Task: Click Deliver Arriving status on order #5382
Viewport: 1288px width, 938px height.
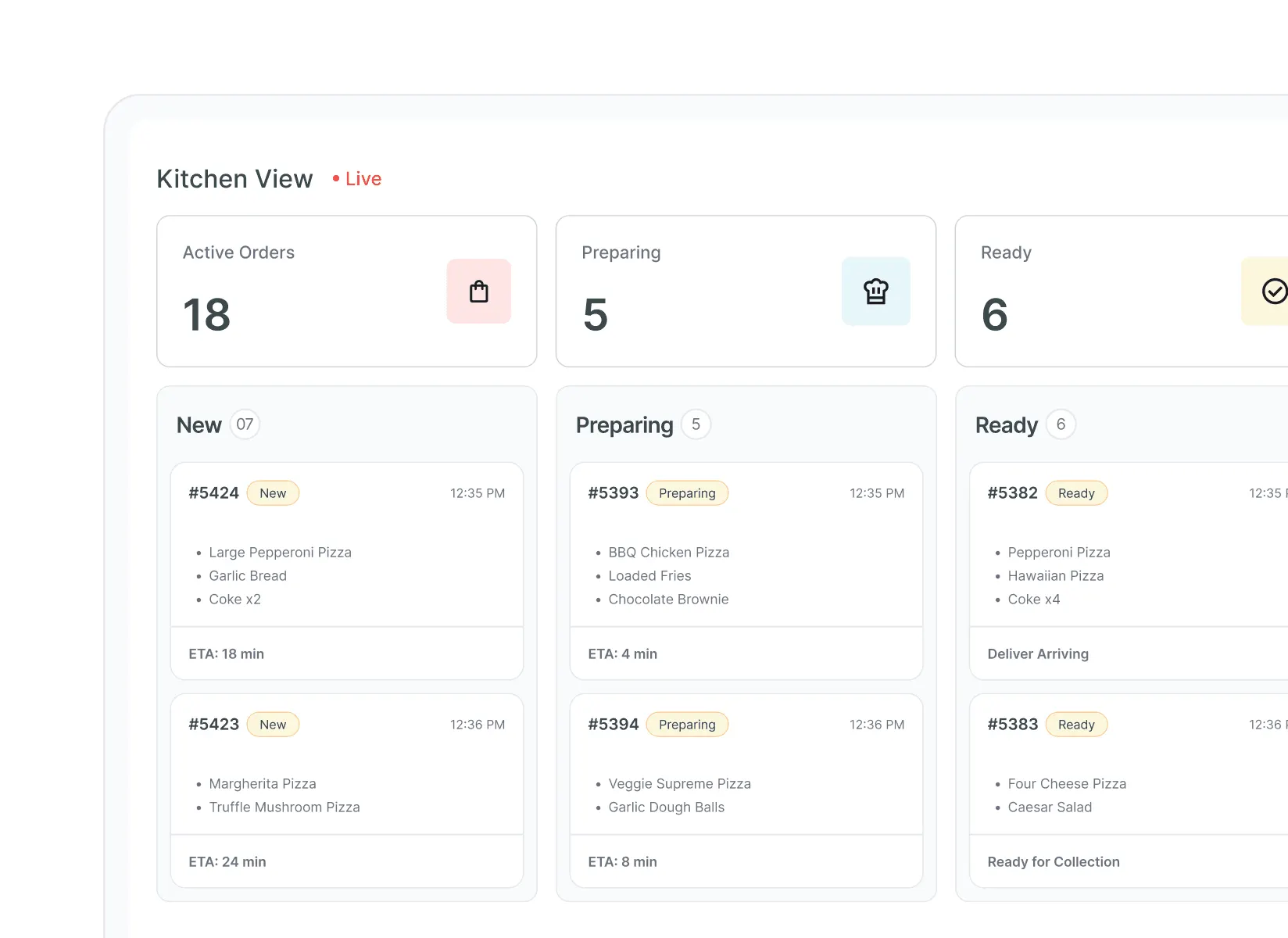Action: click(1038, 654)
